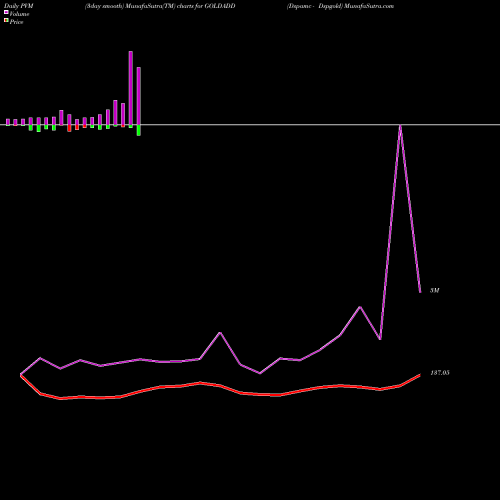Screen dimensions: 500x500
Task: Click the right end of the red price line
Action: (420, 375)
